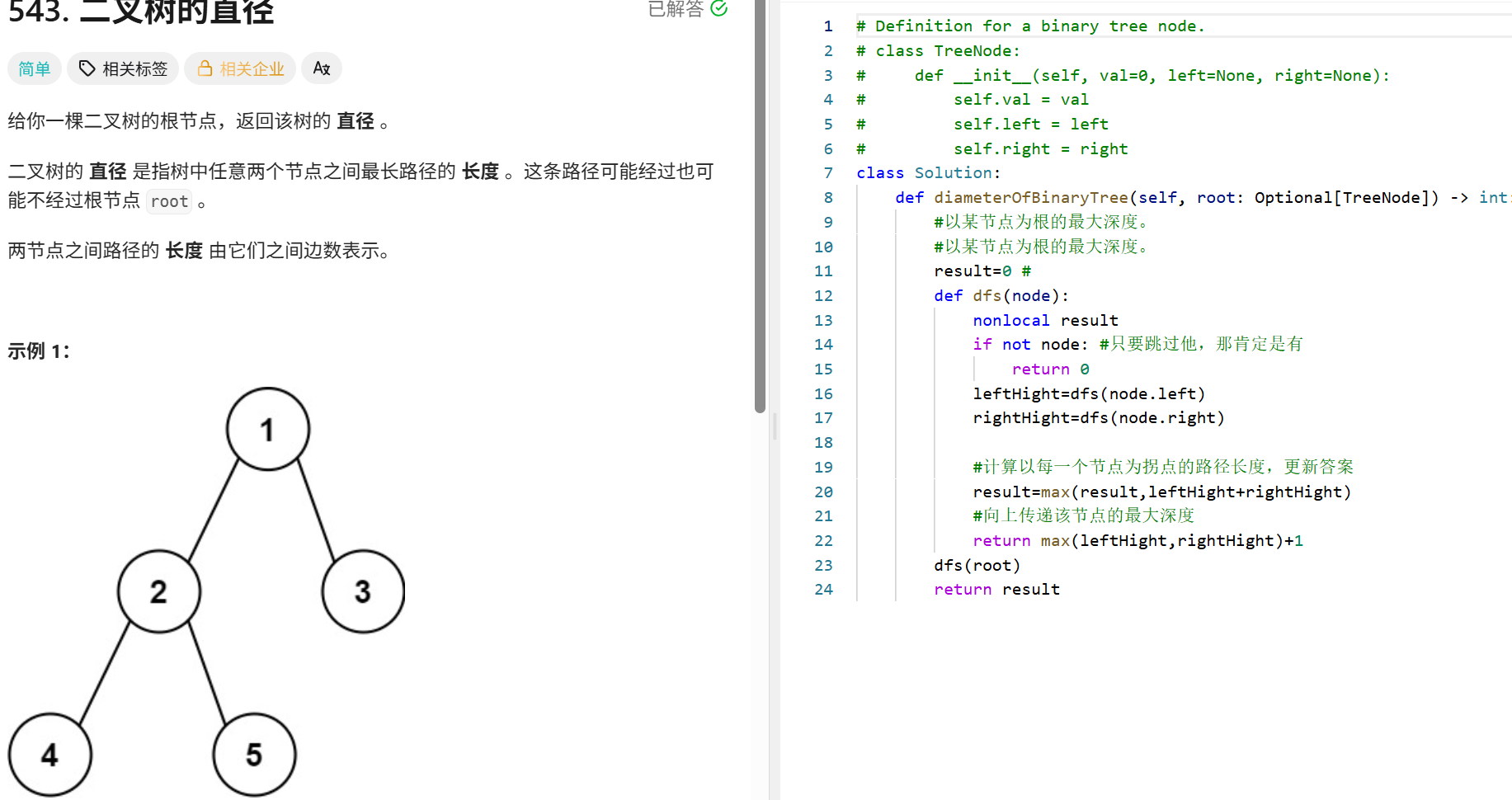Open the 相关企业 related companies button
Image resolution: width=1512 pixels, height=800 pixels.
(240, 68)
